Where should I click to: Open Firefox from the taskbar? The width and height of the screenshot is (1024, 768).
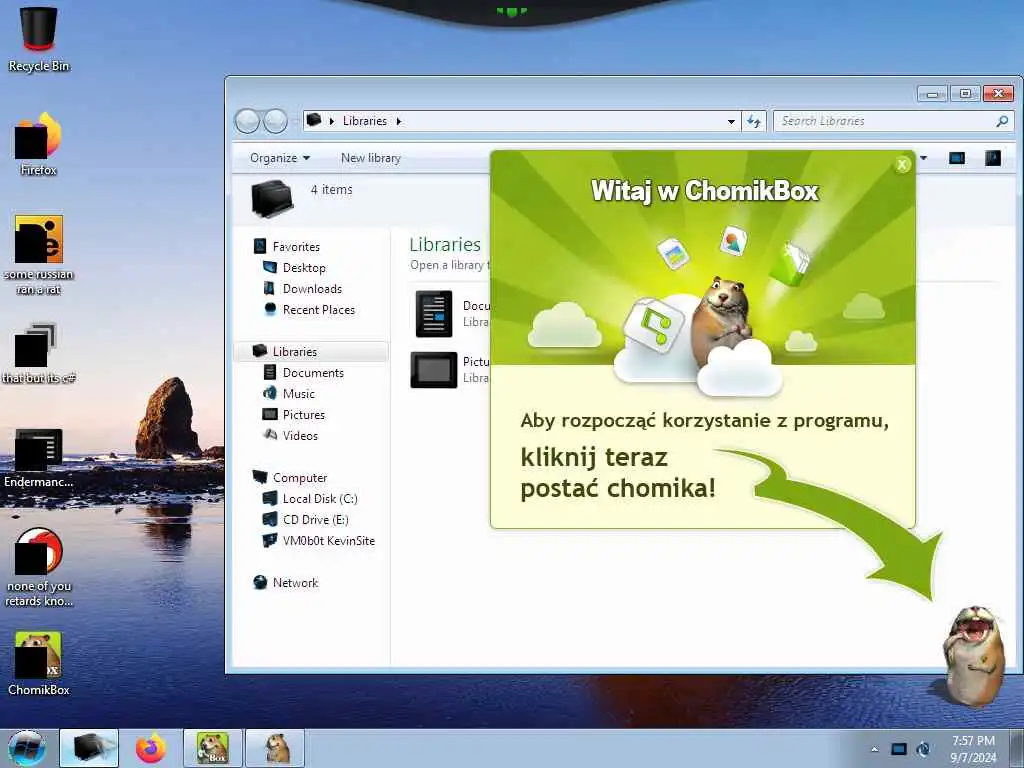click(151, 748)
